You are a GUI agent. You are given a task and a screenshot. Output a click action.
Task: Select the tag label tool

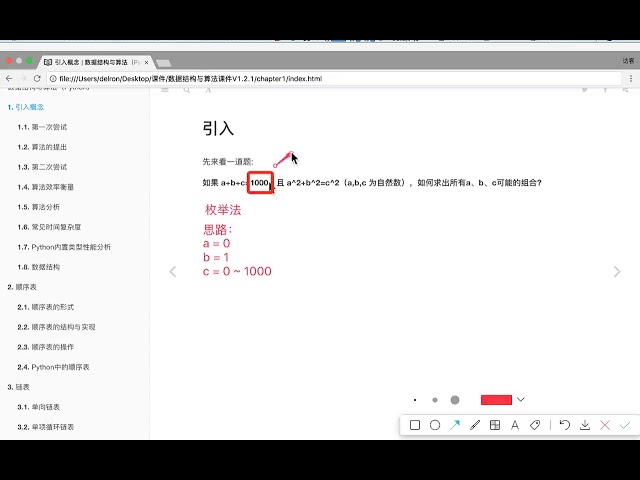click(535, 425)
